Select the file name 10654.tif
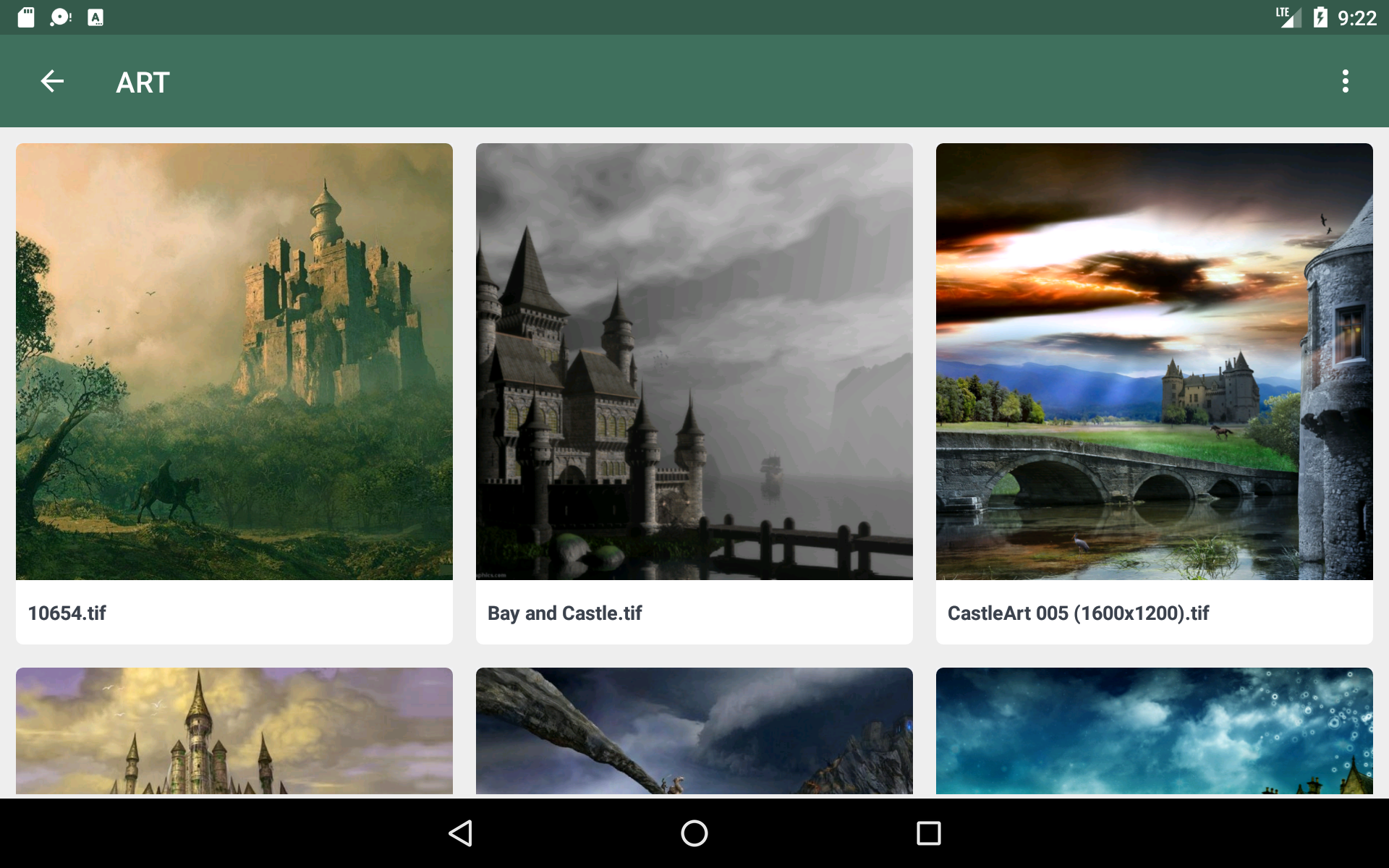The image size is (1389, 868). click(67, 613)
